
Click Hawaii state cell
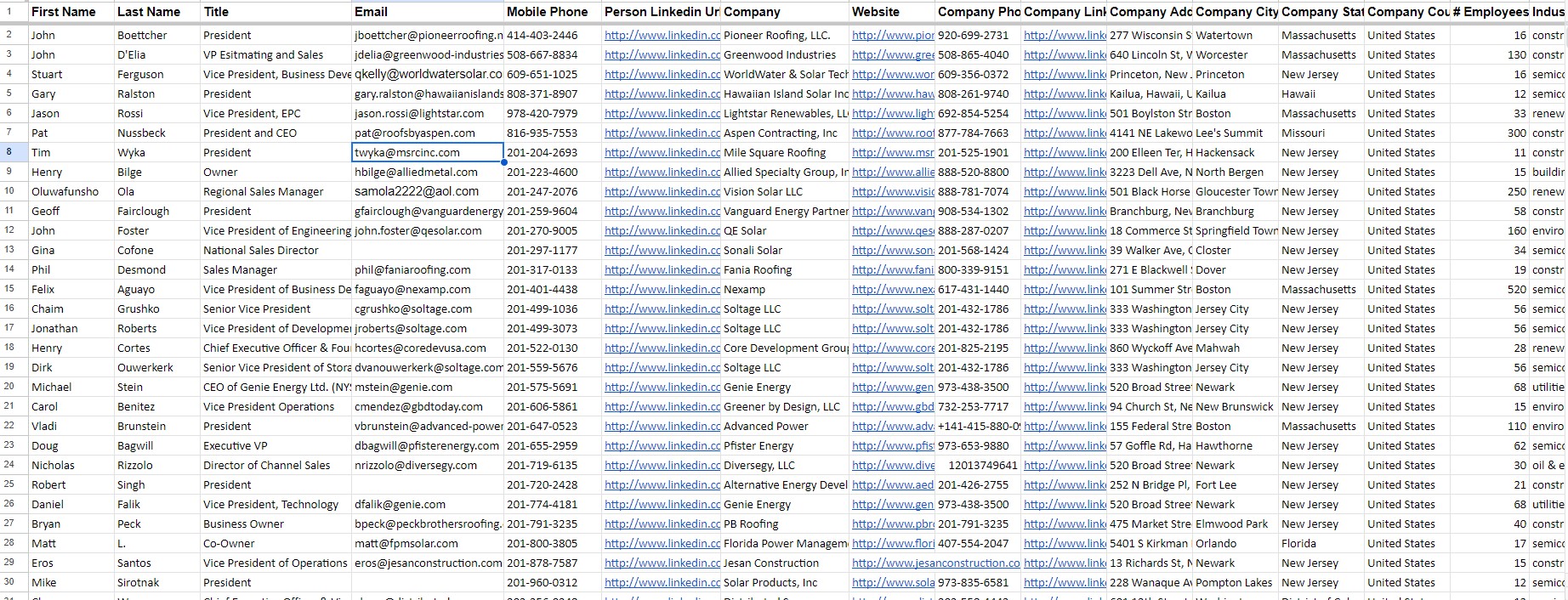pyautogui.click(x=1321, y=93)
